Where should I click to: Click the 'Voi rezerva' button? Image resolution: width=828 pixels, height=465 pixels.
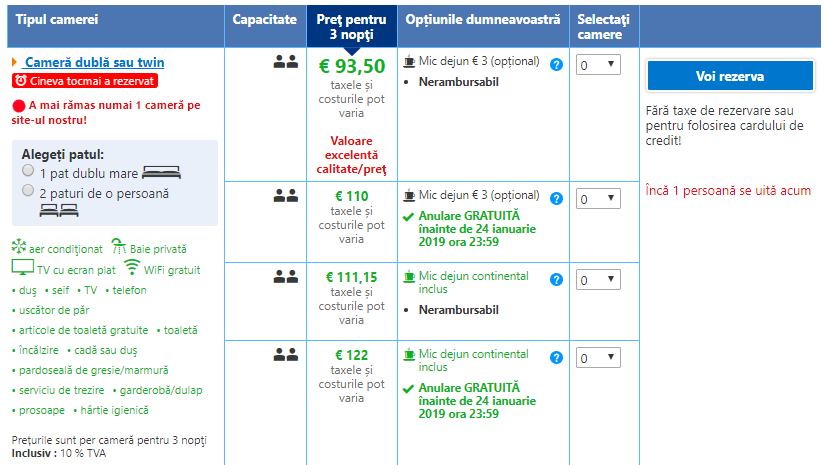click(729, 77)
